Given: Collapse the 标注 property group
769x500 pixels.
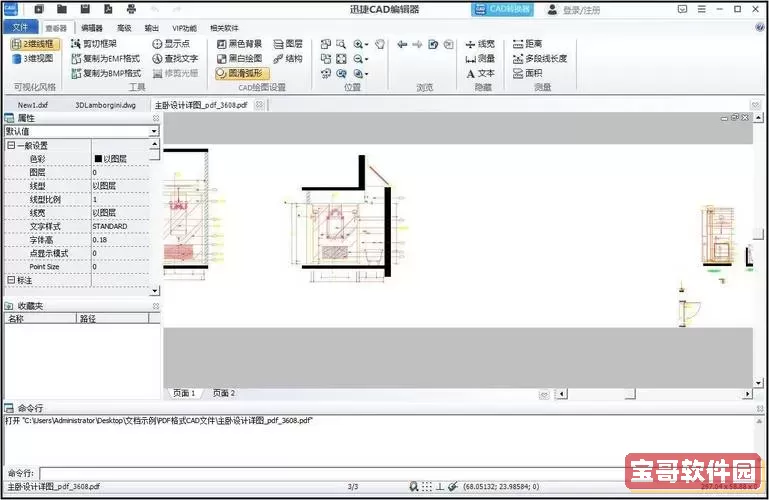Looking at the screenshot, I should click(11, 280).
